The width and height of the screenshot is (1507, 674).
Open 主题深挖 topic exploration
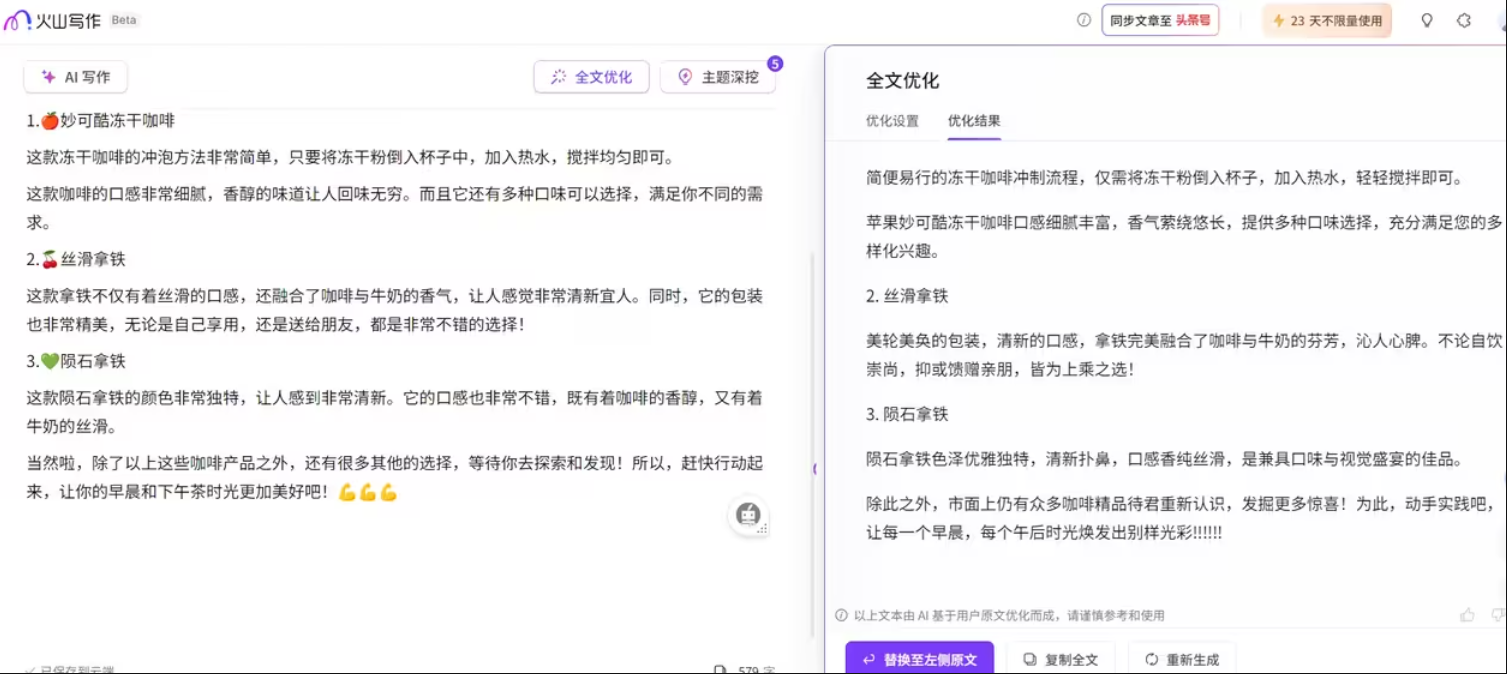718,77
